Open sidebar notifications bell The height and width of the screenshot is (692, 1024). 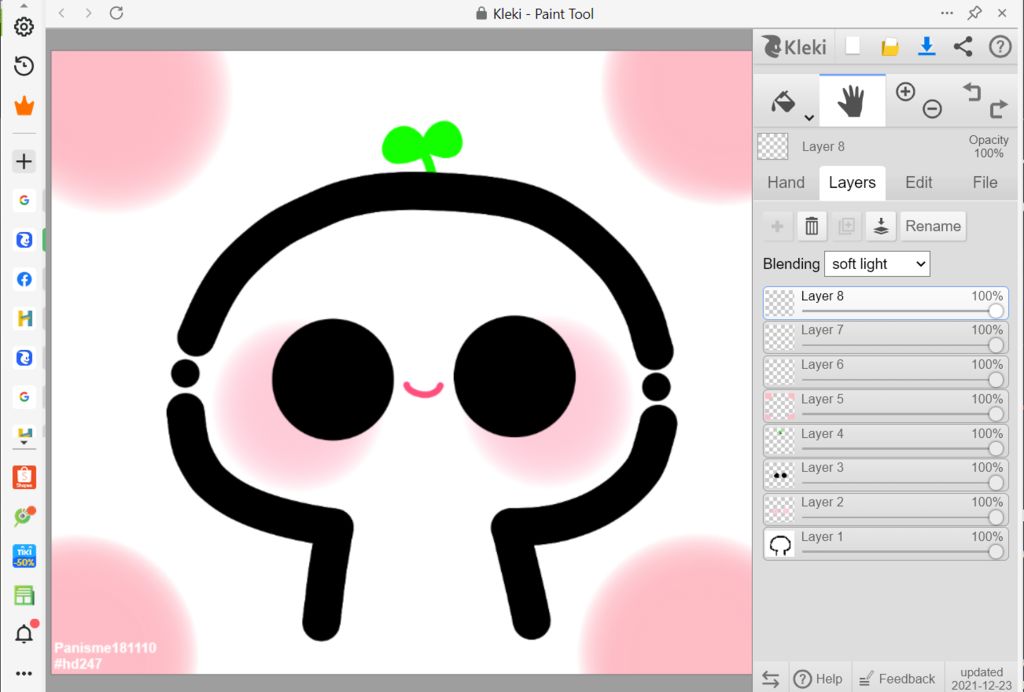click(x=25, y=633)
